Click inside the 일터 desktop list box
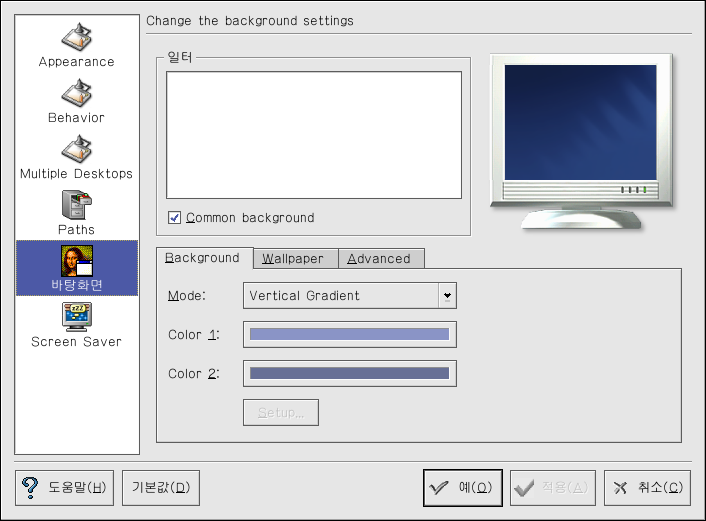 [313, 135]
